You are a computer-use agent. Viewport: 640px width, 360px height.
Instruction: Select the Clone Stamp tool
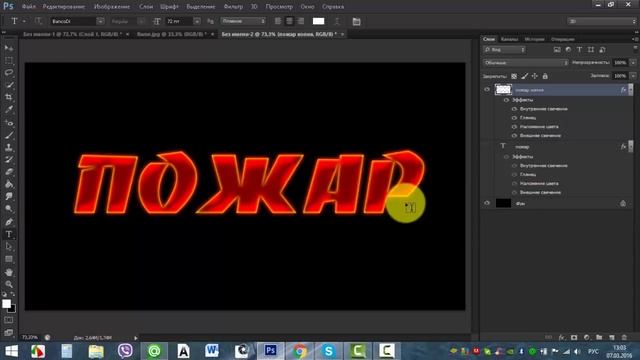pos(9,147)
